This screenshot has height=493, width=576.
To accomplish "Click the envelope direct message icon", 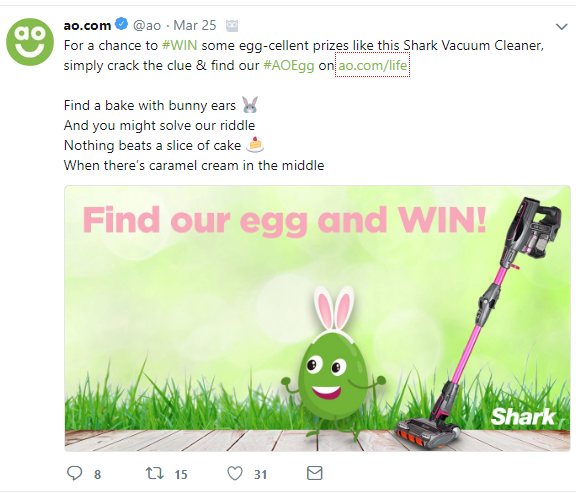I will click(x=314, y=473).
